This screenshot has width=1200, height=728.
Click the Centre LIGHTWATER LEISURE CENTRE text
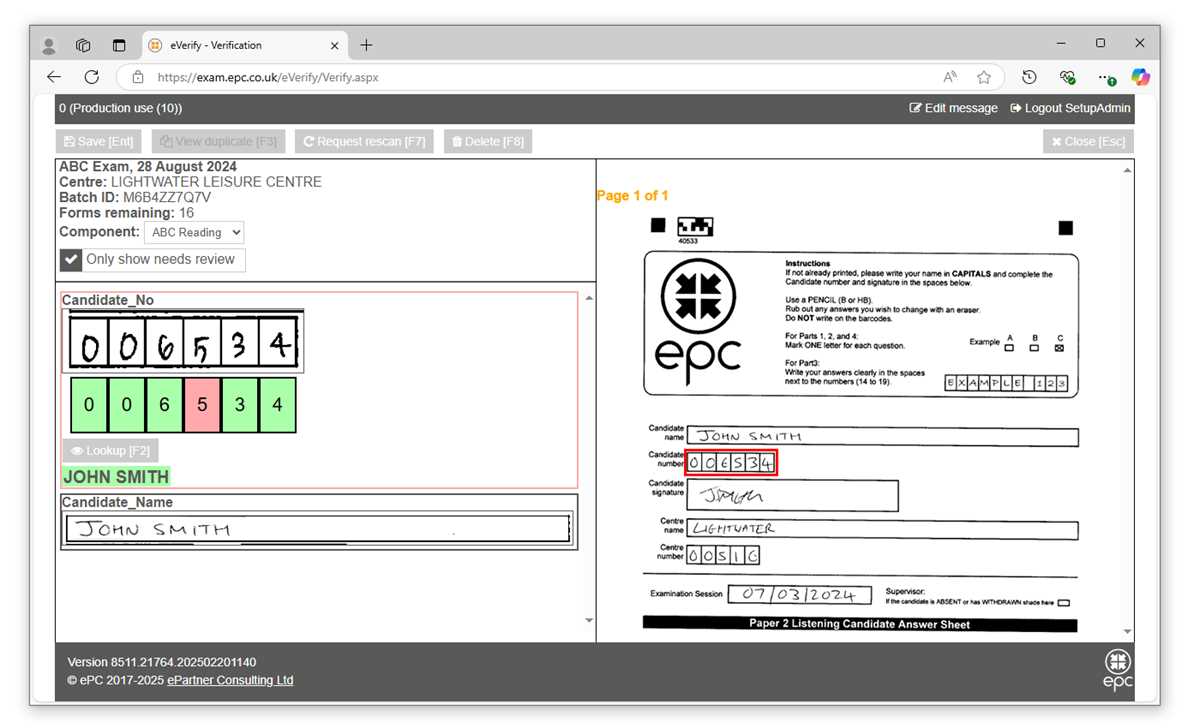pos(190,182)
